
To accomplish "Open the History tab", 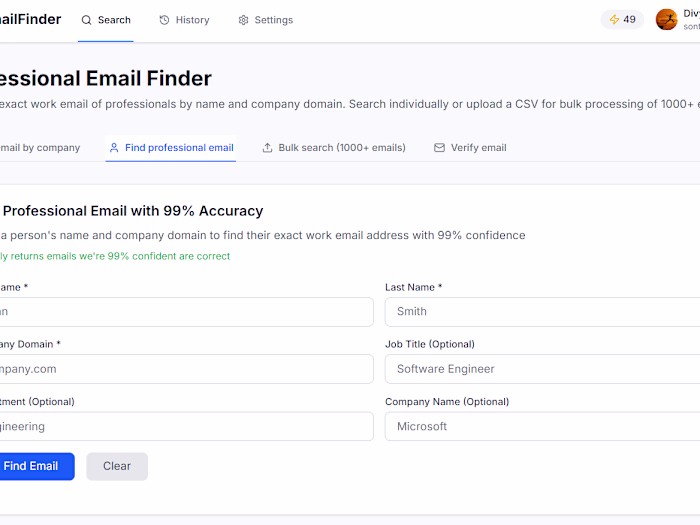I will click(185, 20).
